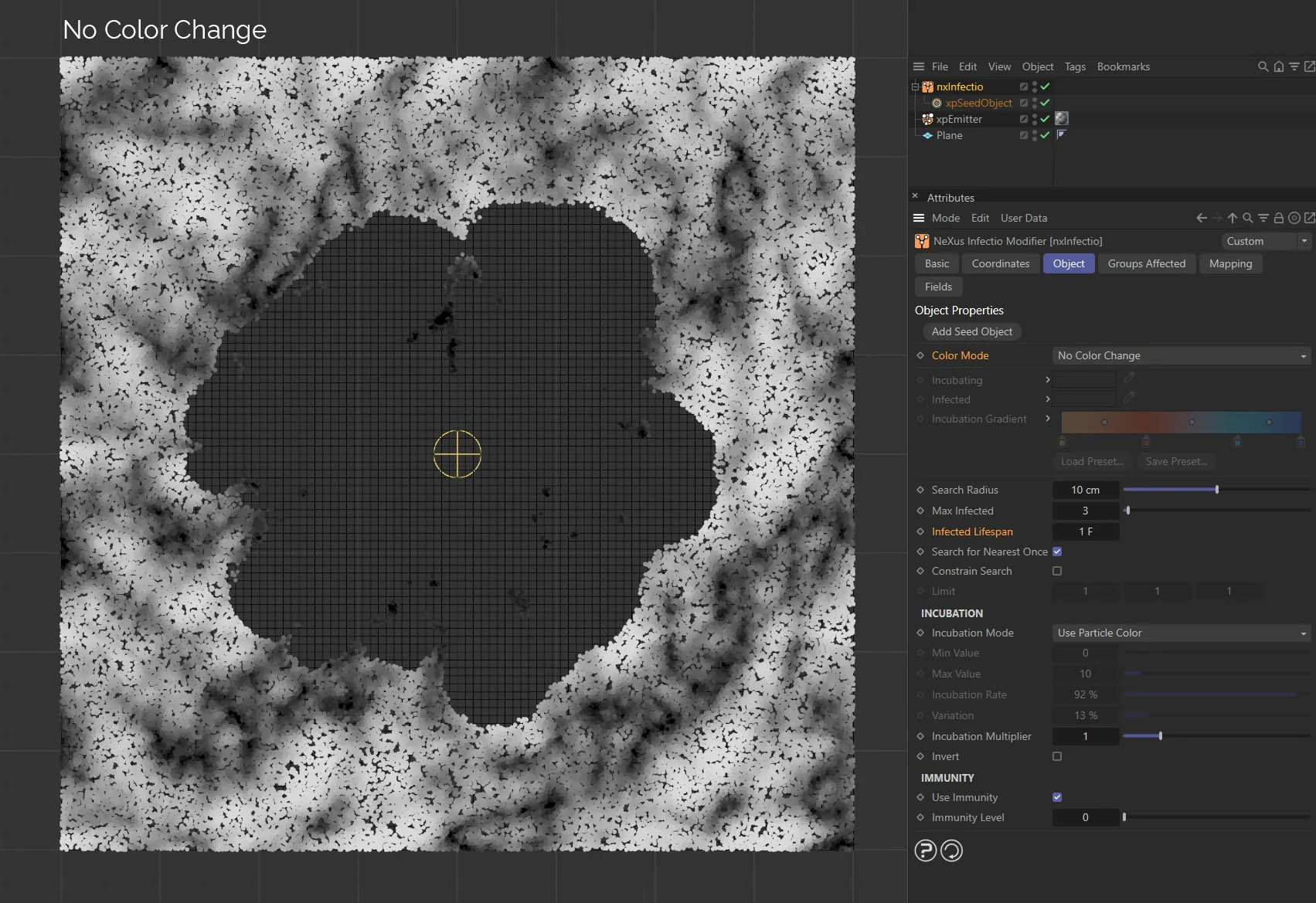
Task: Click the back arrow in Attributes panel
Action: tap(1201, 218)
